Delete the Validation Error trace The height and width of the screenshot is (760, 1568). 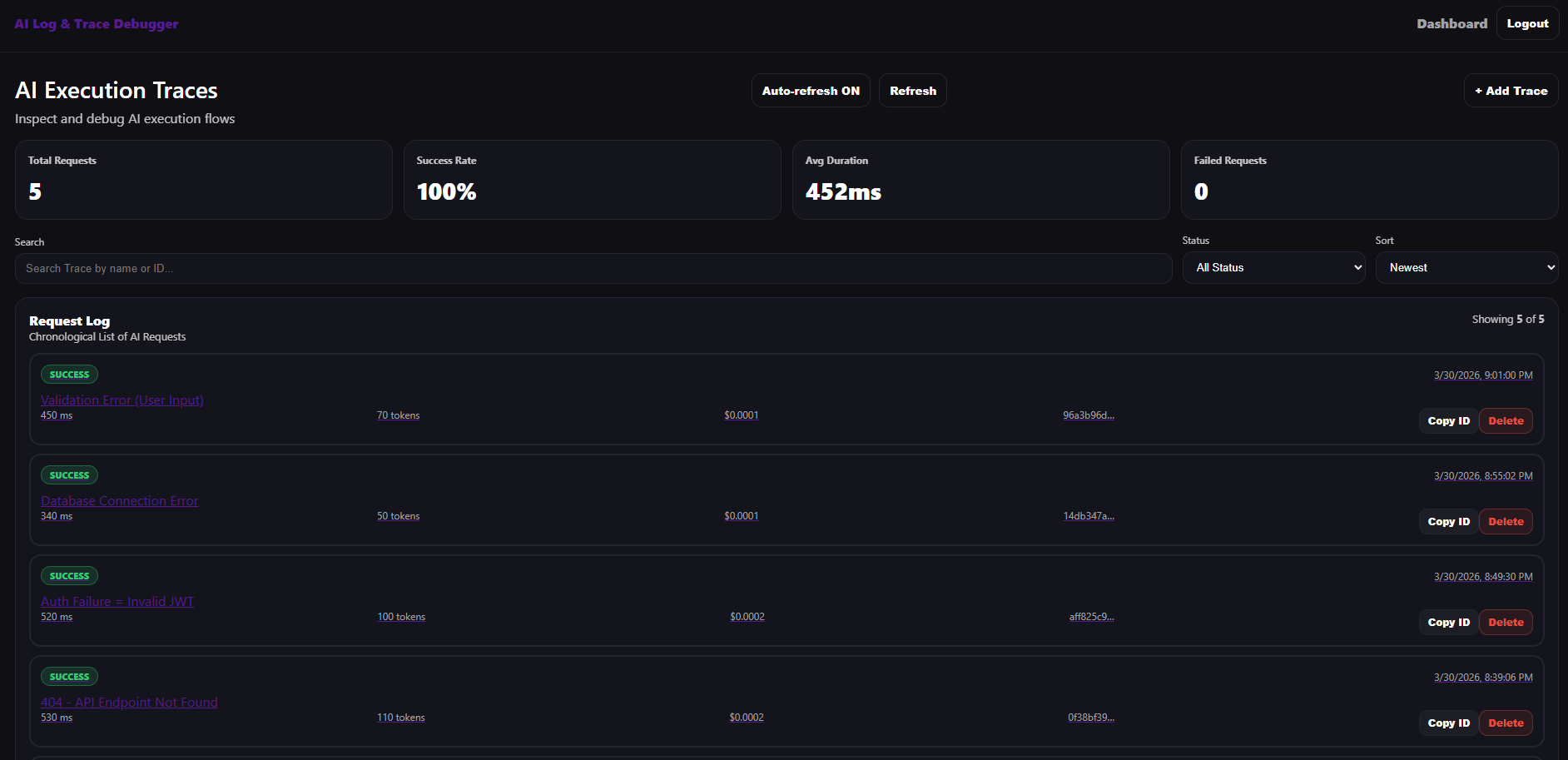coord(1506,421)
